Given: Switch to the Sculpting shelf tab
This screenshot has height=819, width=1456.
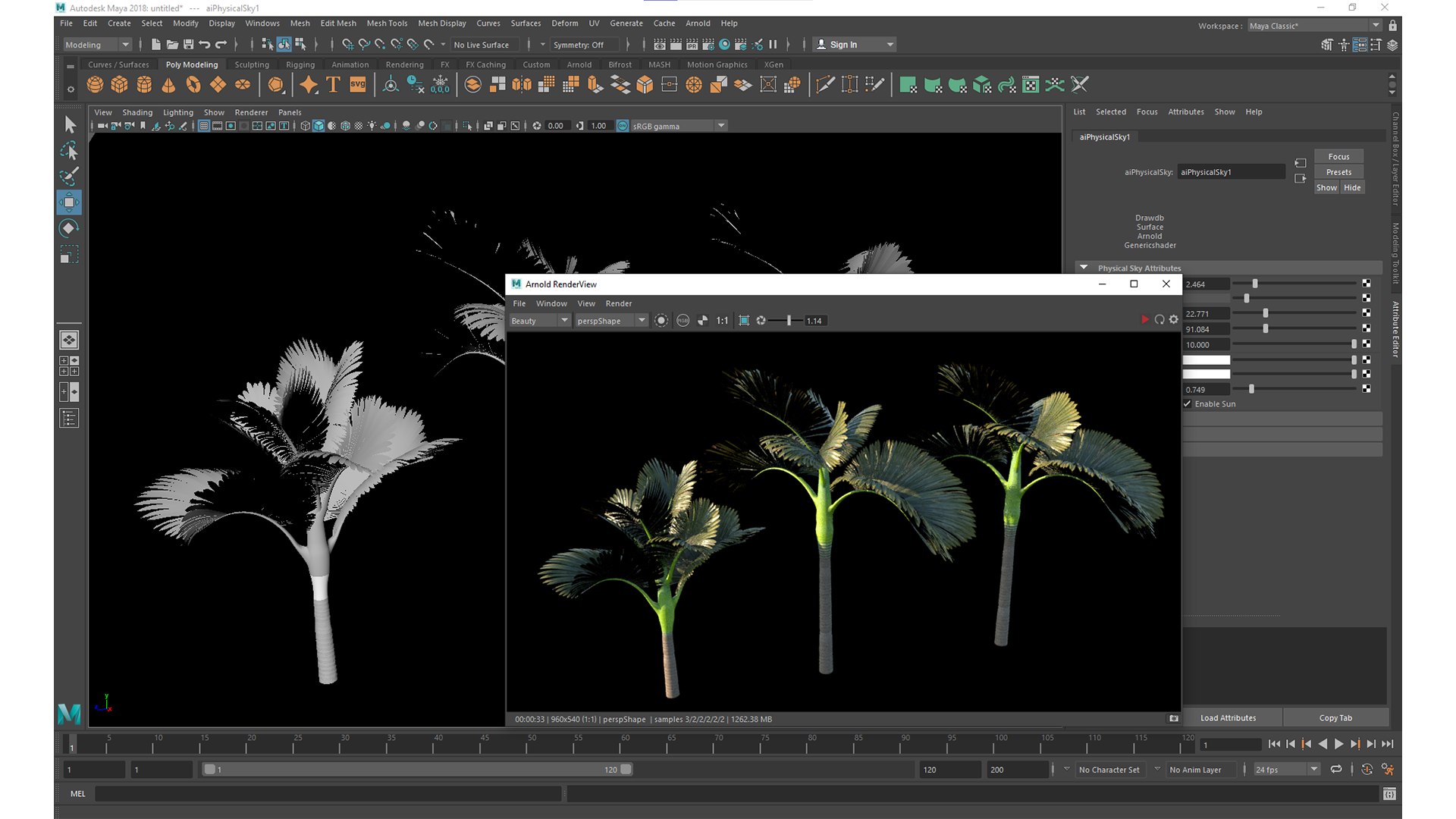Looking at the screenshot, I should coord(252,64).
